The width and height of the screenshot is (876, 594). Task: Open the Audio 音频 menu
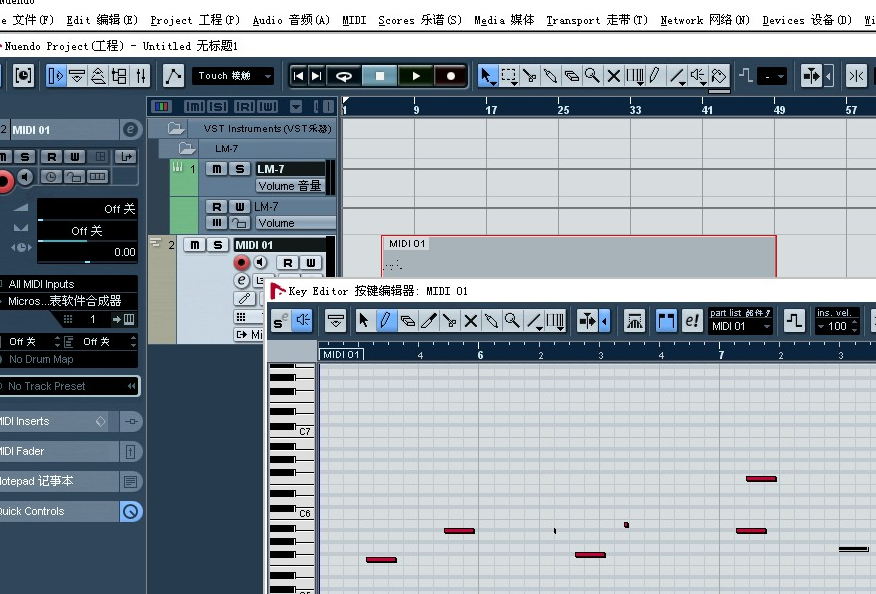click(291, 21)
